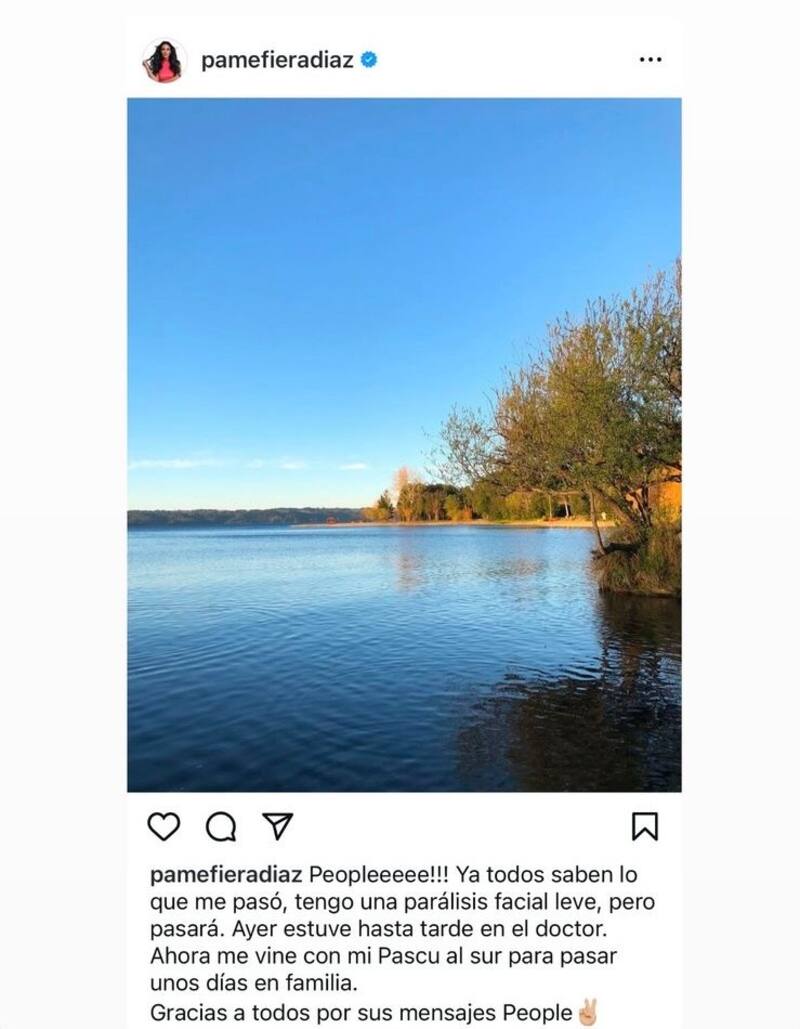800x1029 pixels.
Task: Click the "Gracias a todos por sus mensajes" line
Action: (326, 1013)
